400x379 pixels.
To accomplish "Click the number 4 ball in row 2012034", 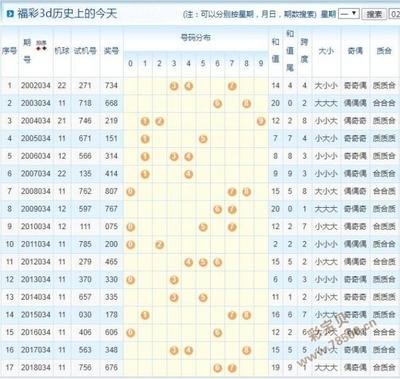I will pos(189,262).
